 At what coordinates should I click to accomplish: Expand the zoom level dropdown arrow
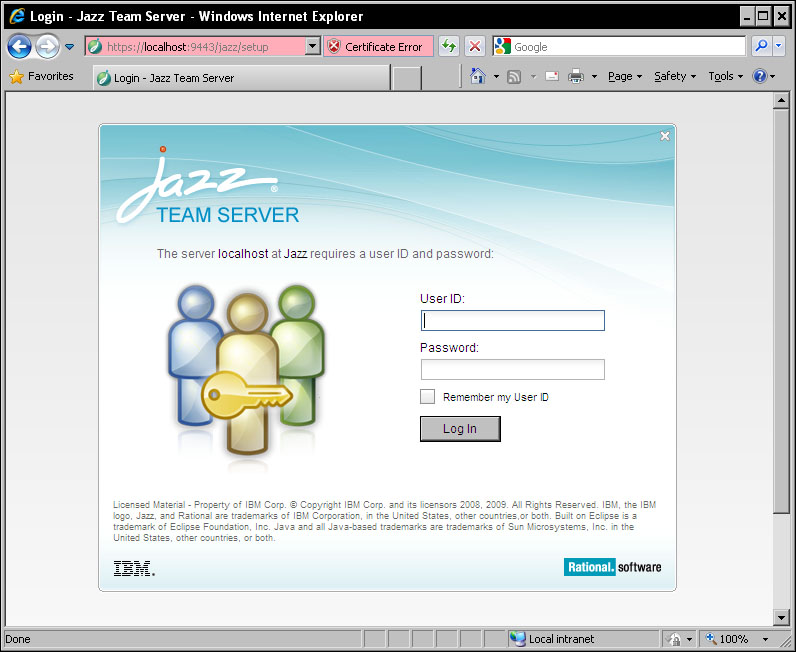pos(766,639)
